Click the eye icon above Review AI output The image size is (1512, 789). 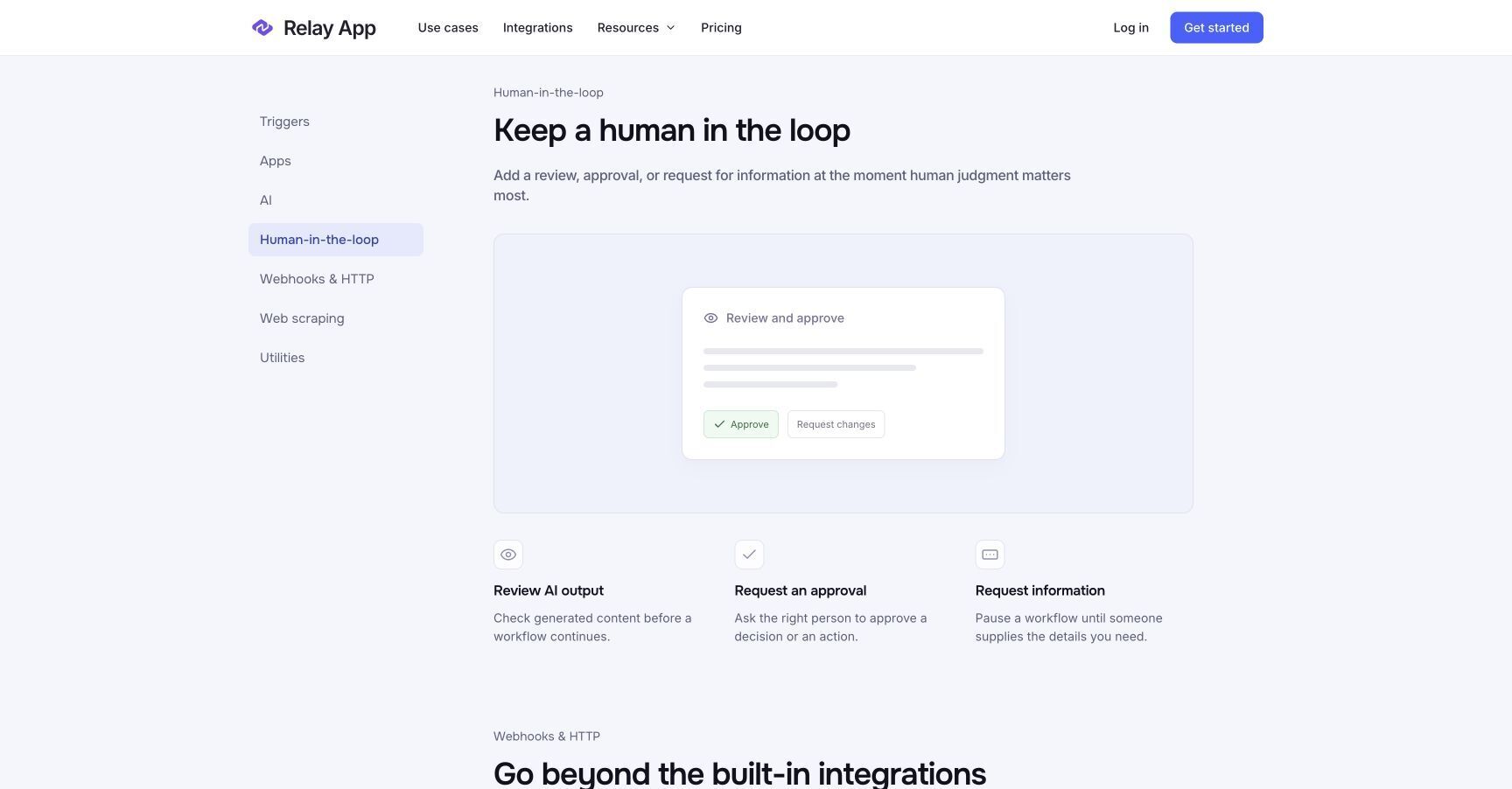[x=508, y=555]
